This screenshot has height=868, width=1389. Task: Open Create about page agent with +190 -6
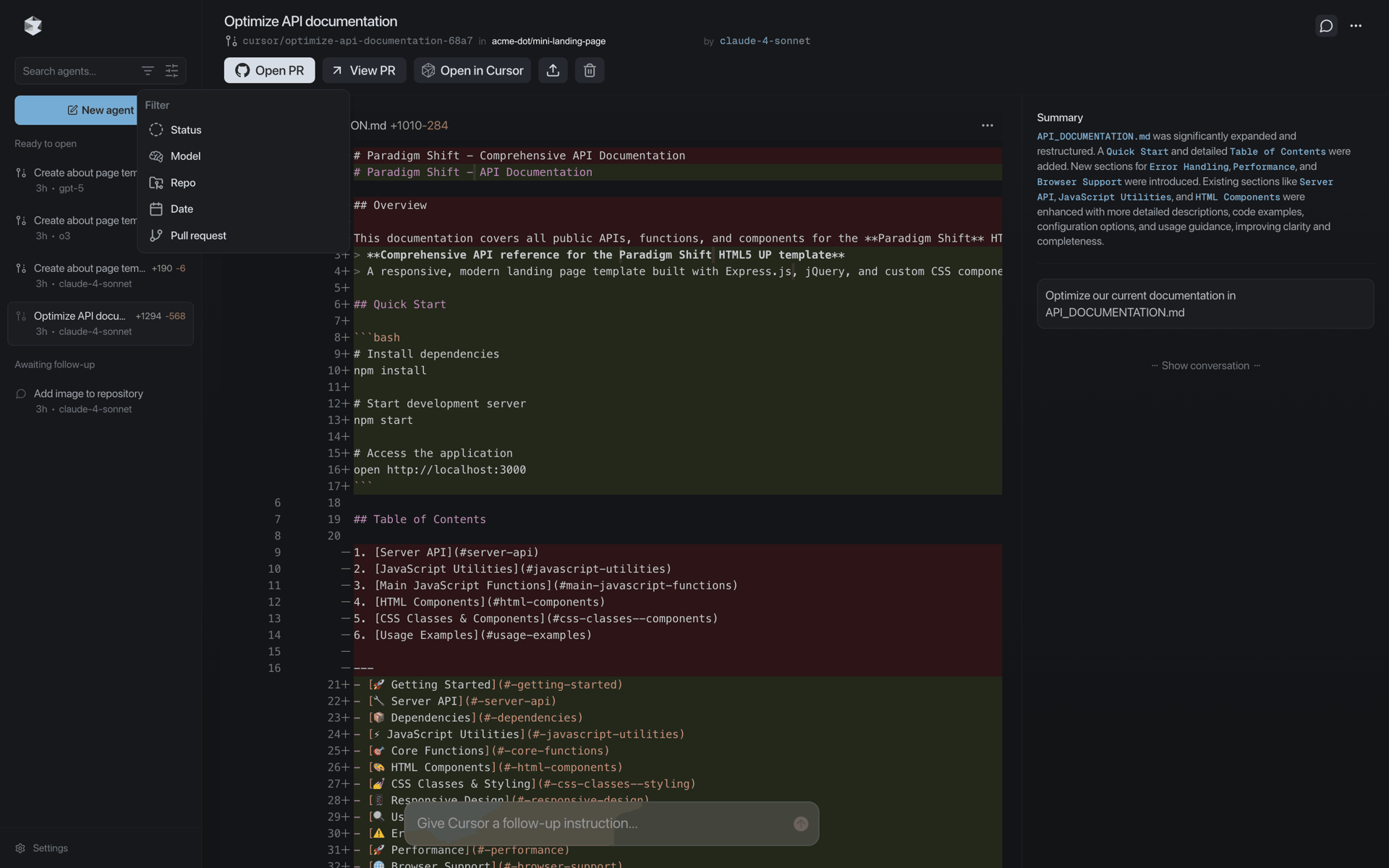(101, 276)
